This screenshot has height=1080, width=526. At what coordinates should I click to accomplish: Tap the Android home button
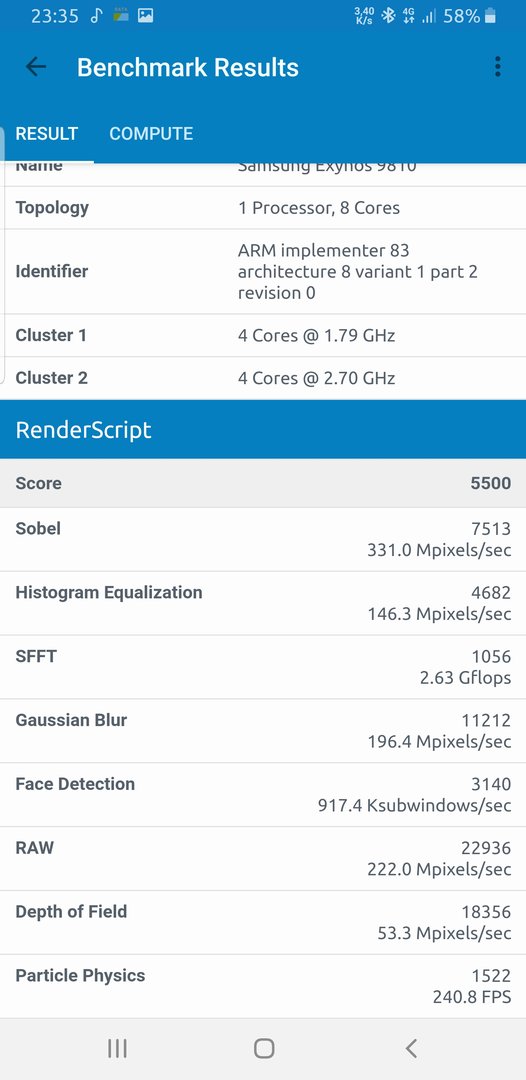click(264, 1048)
